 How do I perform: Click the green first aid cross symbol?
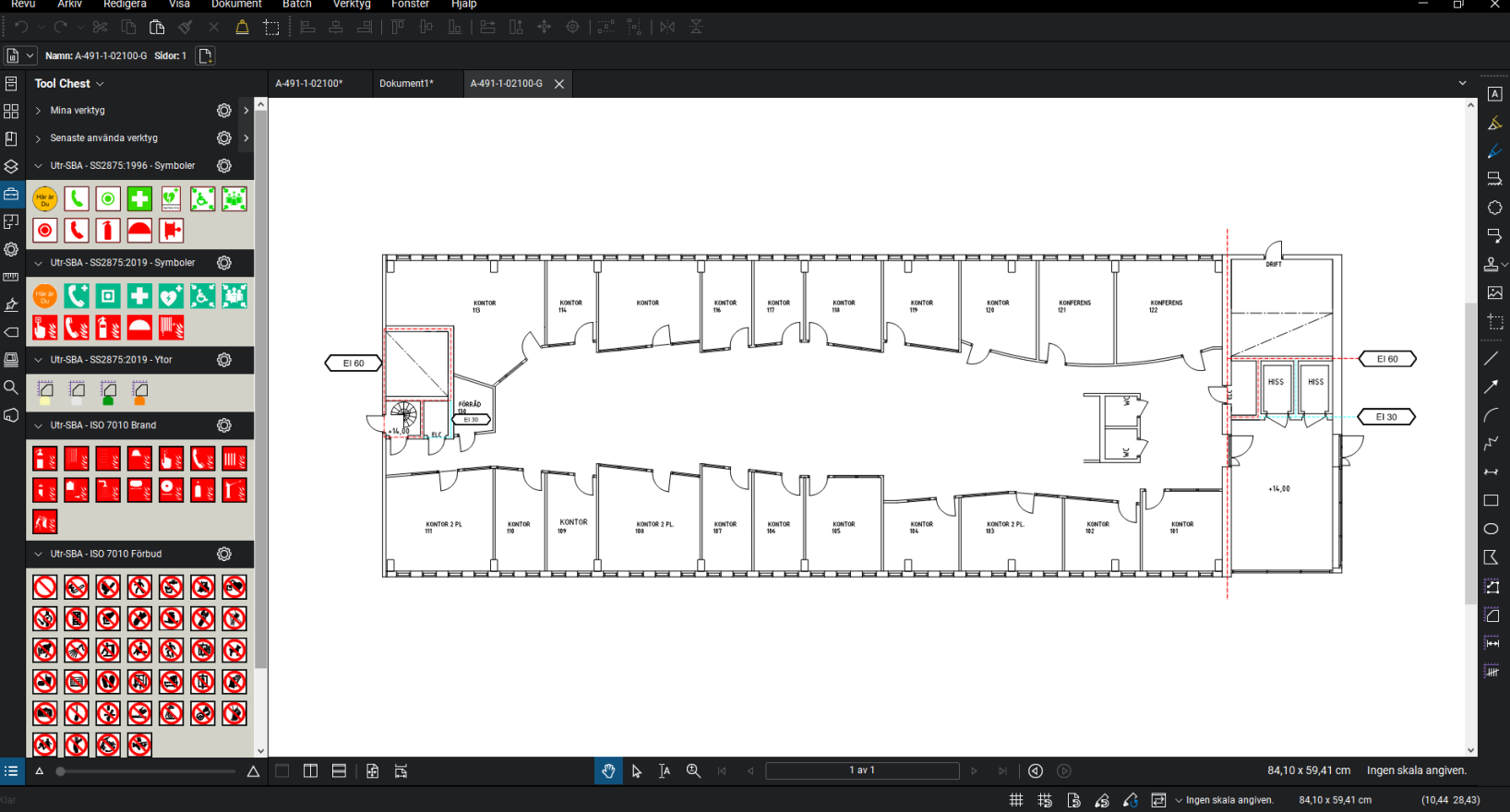tap(139, 199)
